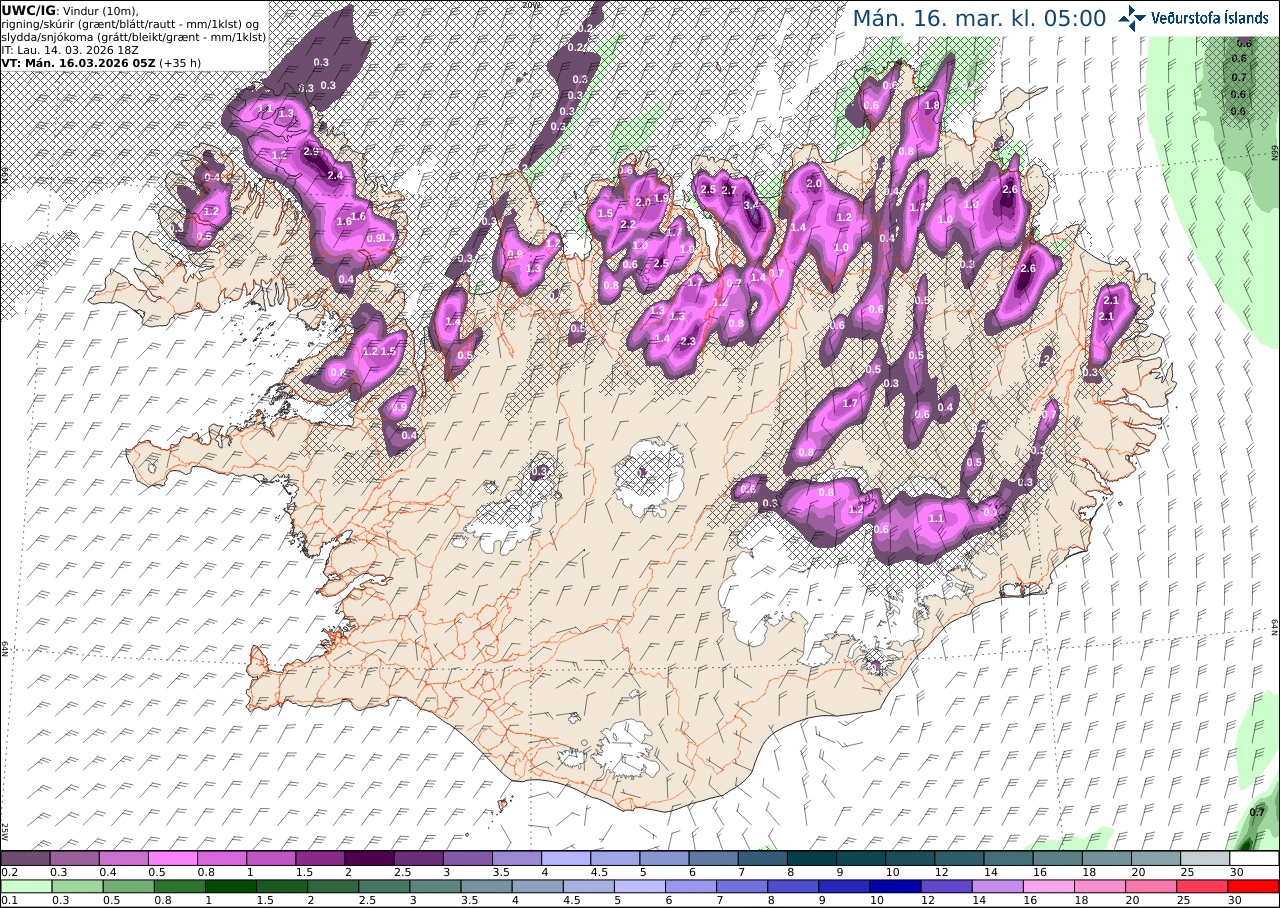
Task: Click the '25W' longitude label on the map edge
Action: click(x=5, y=831)
